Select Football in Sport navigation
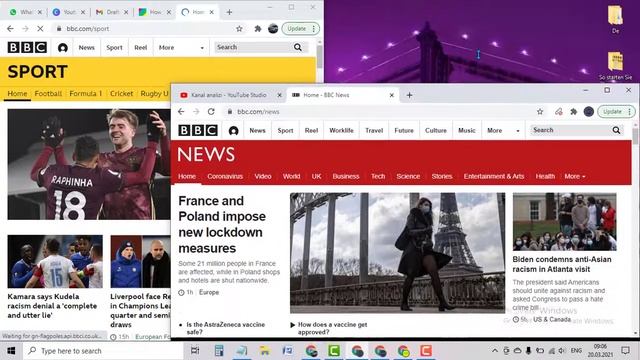This screenshot has width=640, height=360. coord(48,93)
